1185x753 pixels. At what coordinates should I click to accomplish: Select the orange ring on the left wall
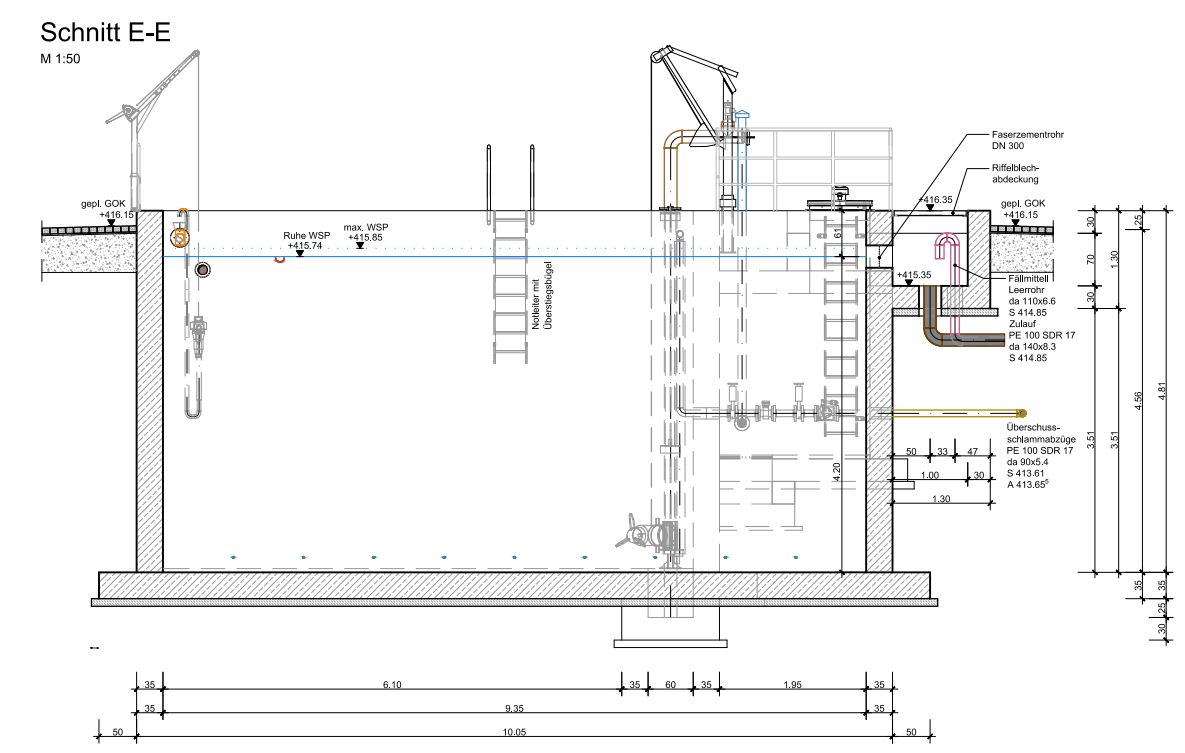coord(180,237)
